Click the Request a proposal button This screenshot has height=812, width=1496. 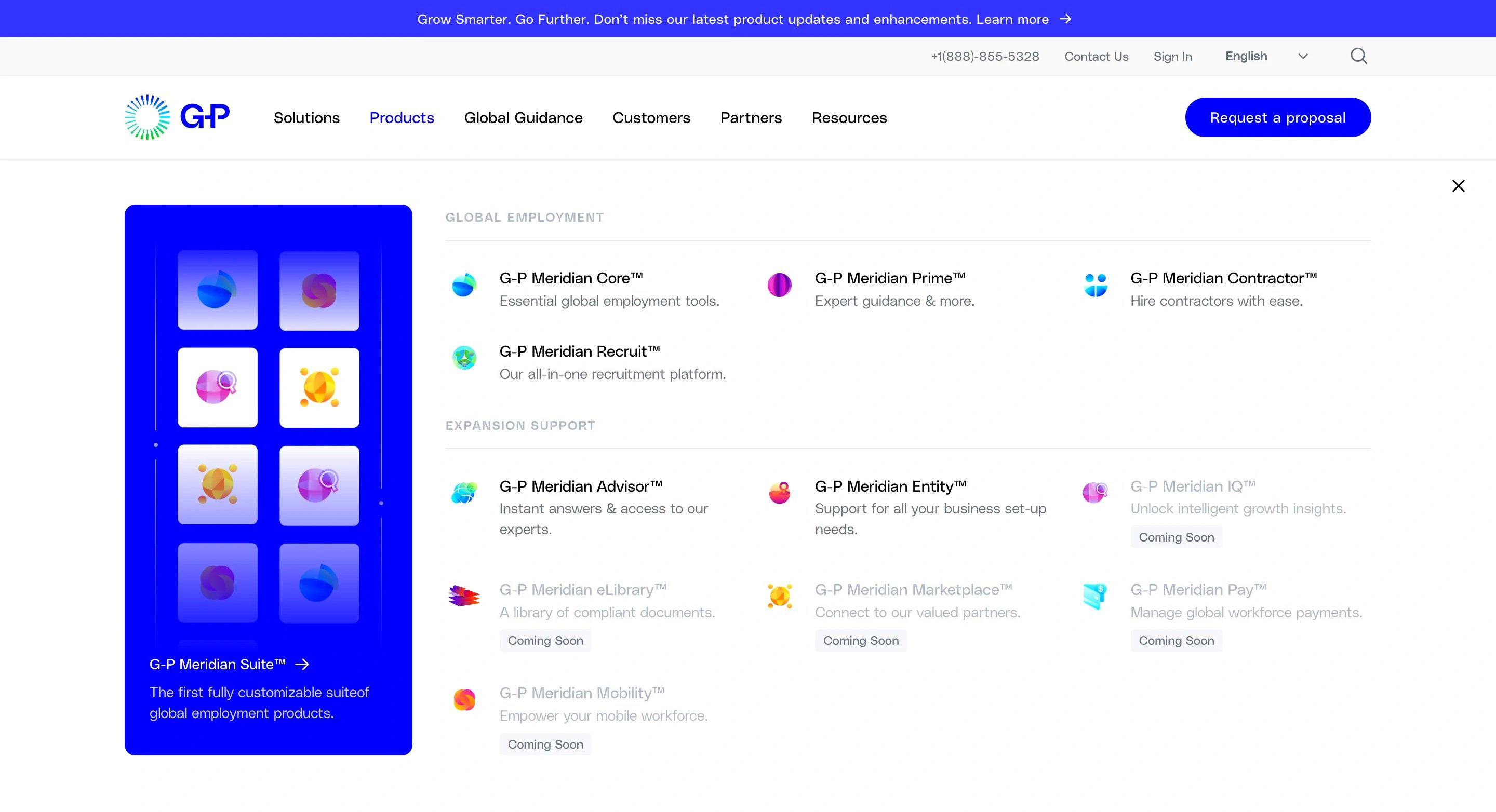tap(1278, 117)
